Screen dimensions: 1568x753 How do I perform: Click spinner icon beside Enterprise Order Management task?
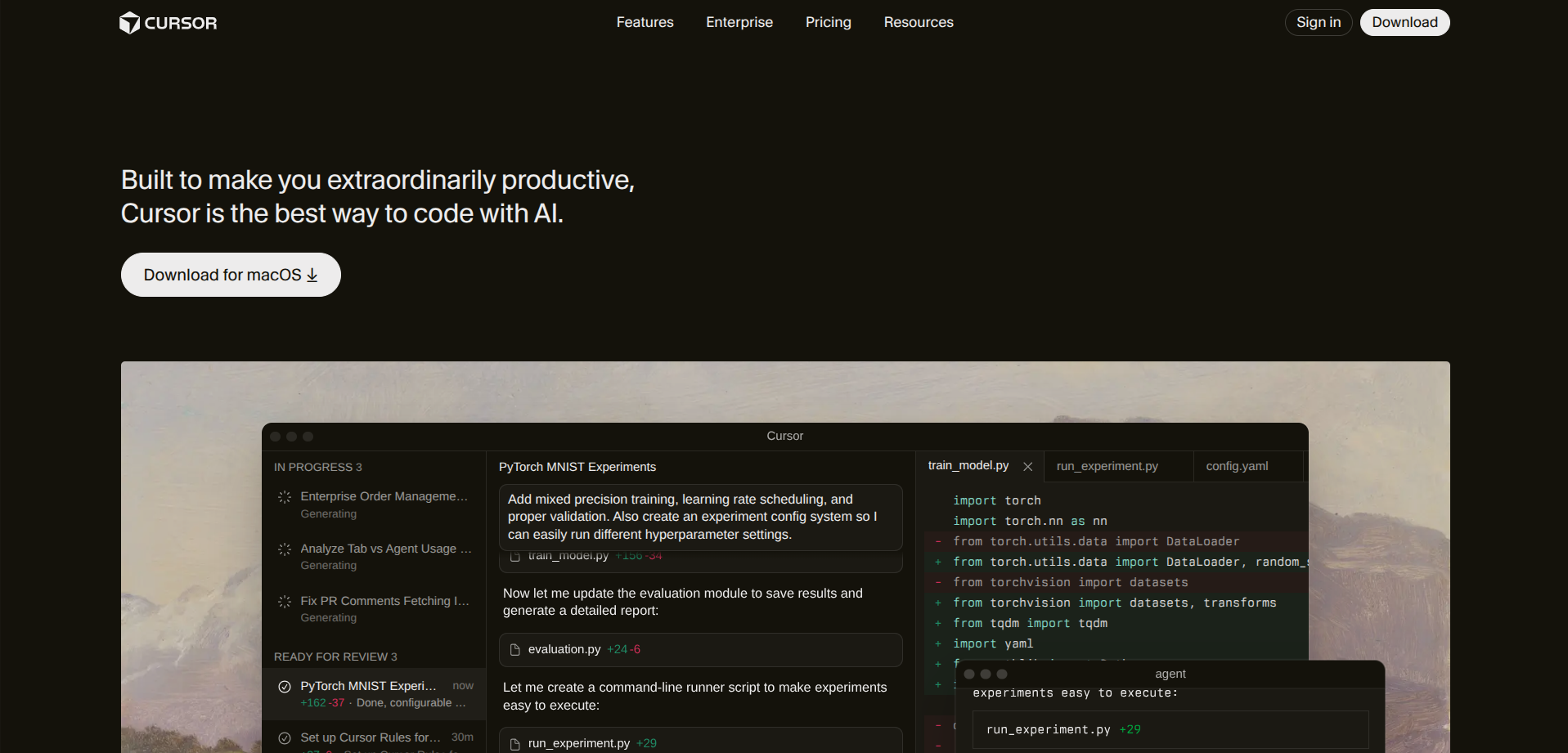285,497
